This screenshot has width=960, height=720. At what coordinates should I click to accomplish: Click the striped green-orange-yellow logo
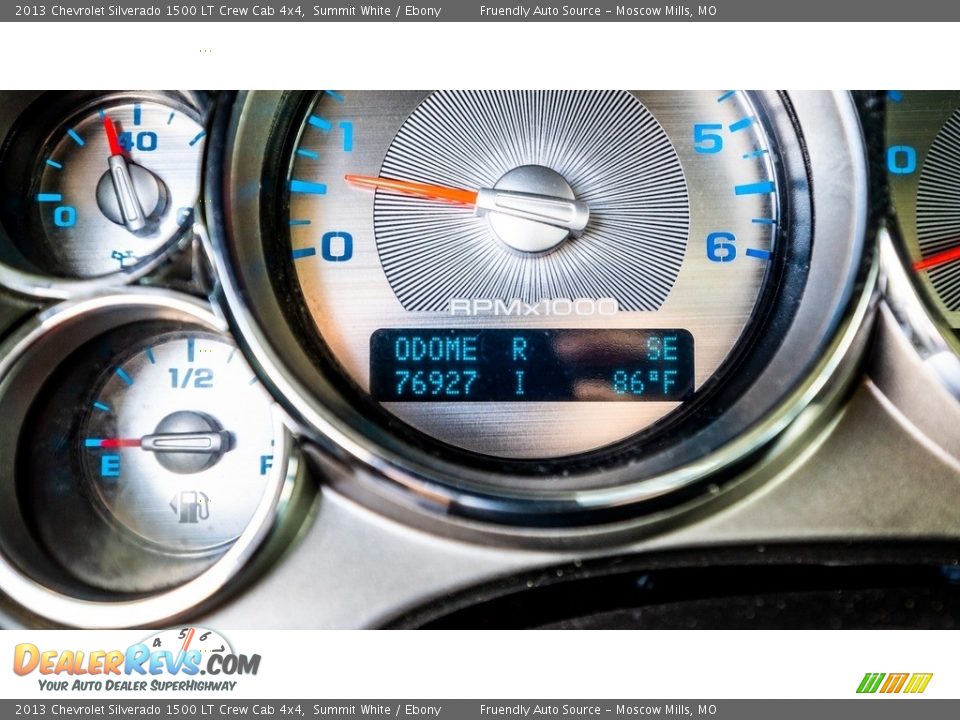[894, 683]
